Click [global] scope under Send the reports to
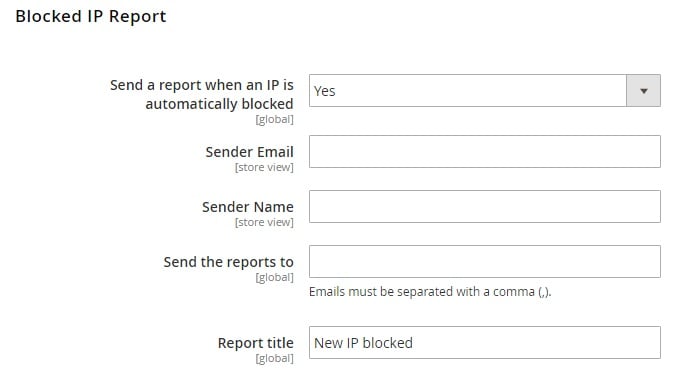 [275, 277]
